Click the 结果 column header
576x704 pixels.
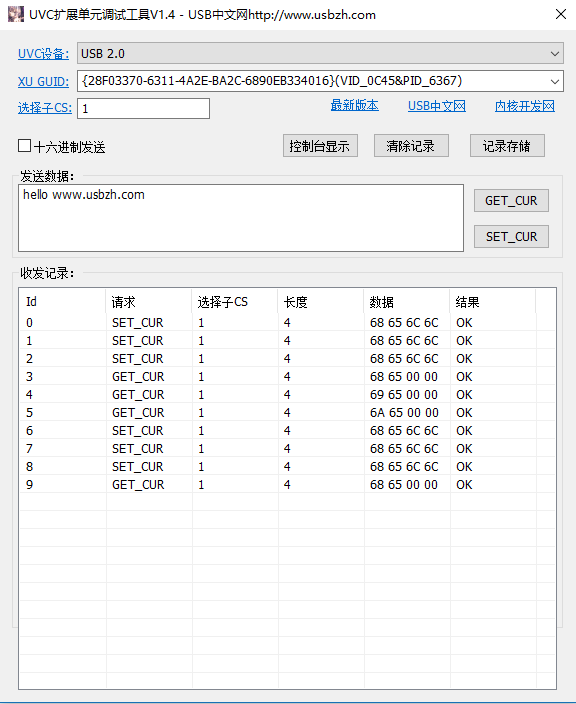coord(492,302)
